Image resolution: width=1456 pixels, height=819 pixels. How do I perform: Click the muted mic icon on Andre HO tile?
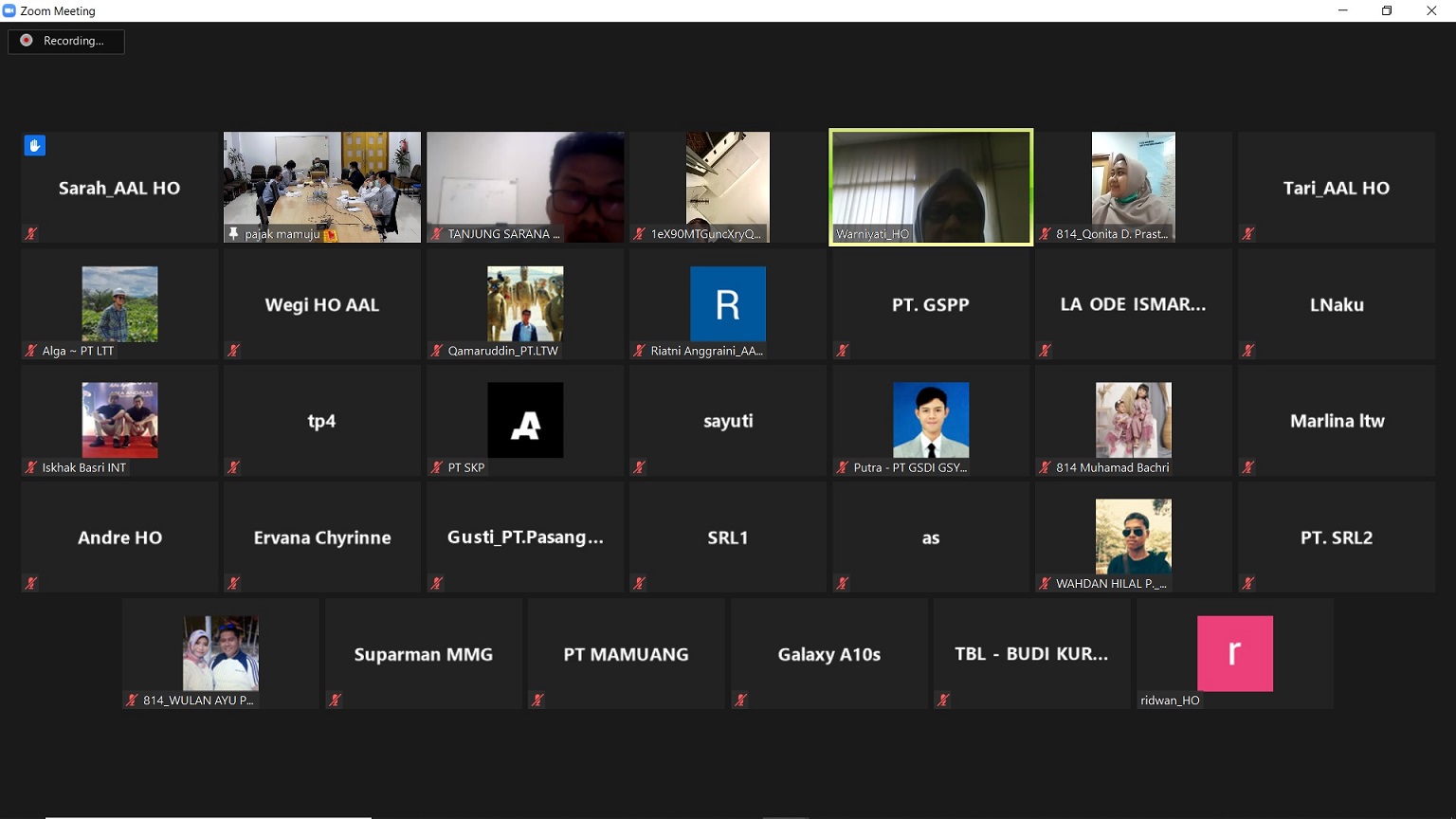point(30,584)
